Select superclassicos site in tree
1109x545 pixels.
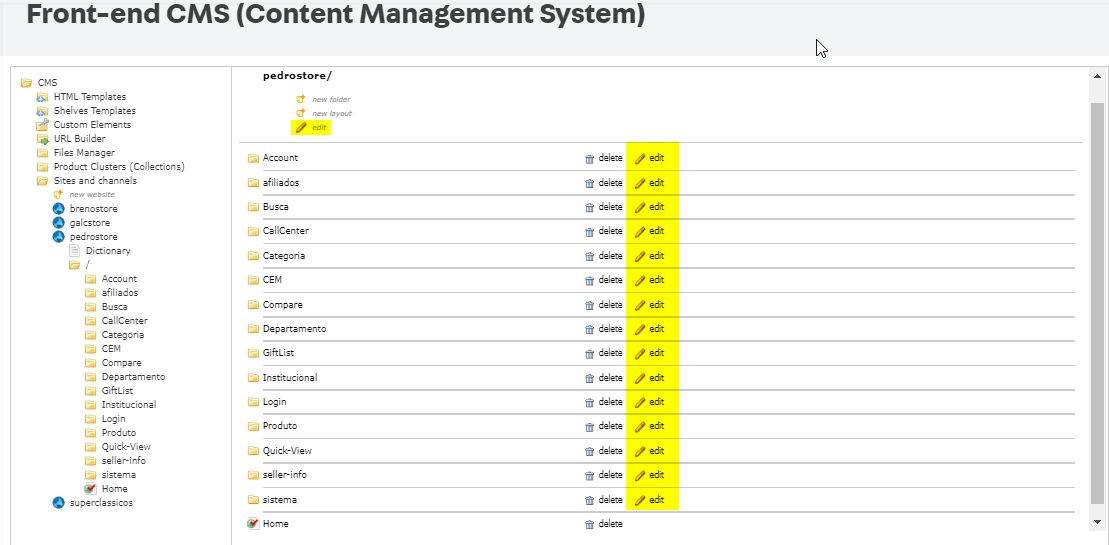[x=101, y=503]
